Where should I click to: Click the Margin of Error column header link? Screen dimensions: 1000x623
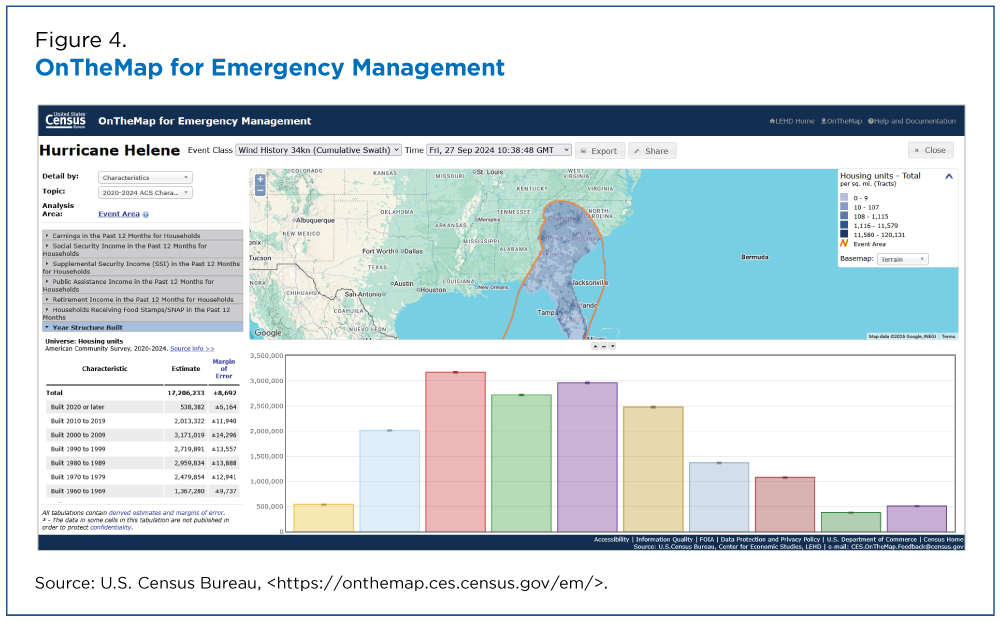pos(224,369)
